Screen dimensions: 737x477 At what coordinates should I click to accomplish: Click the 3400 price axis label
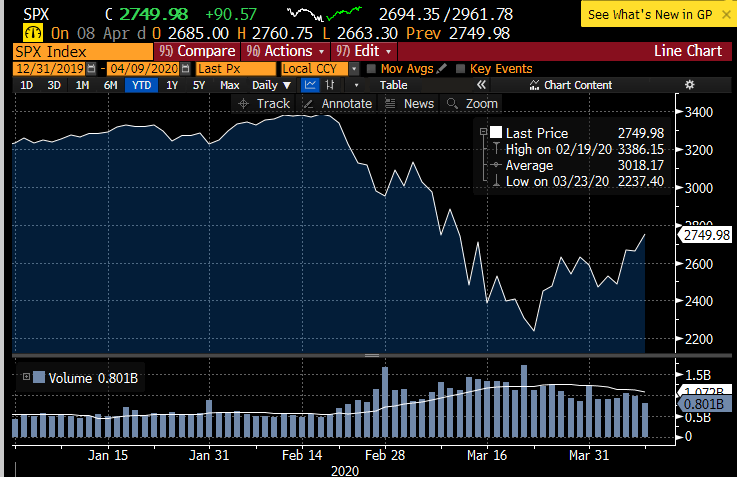[x=699, y=112]
